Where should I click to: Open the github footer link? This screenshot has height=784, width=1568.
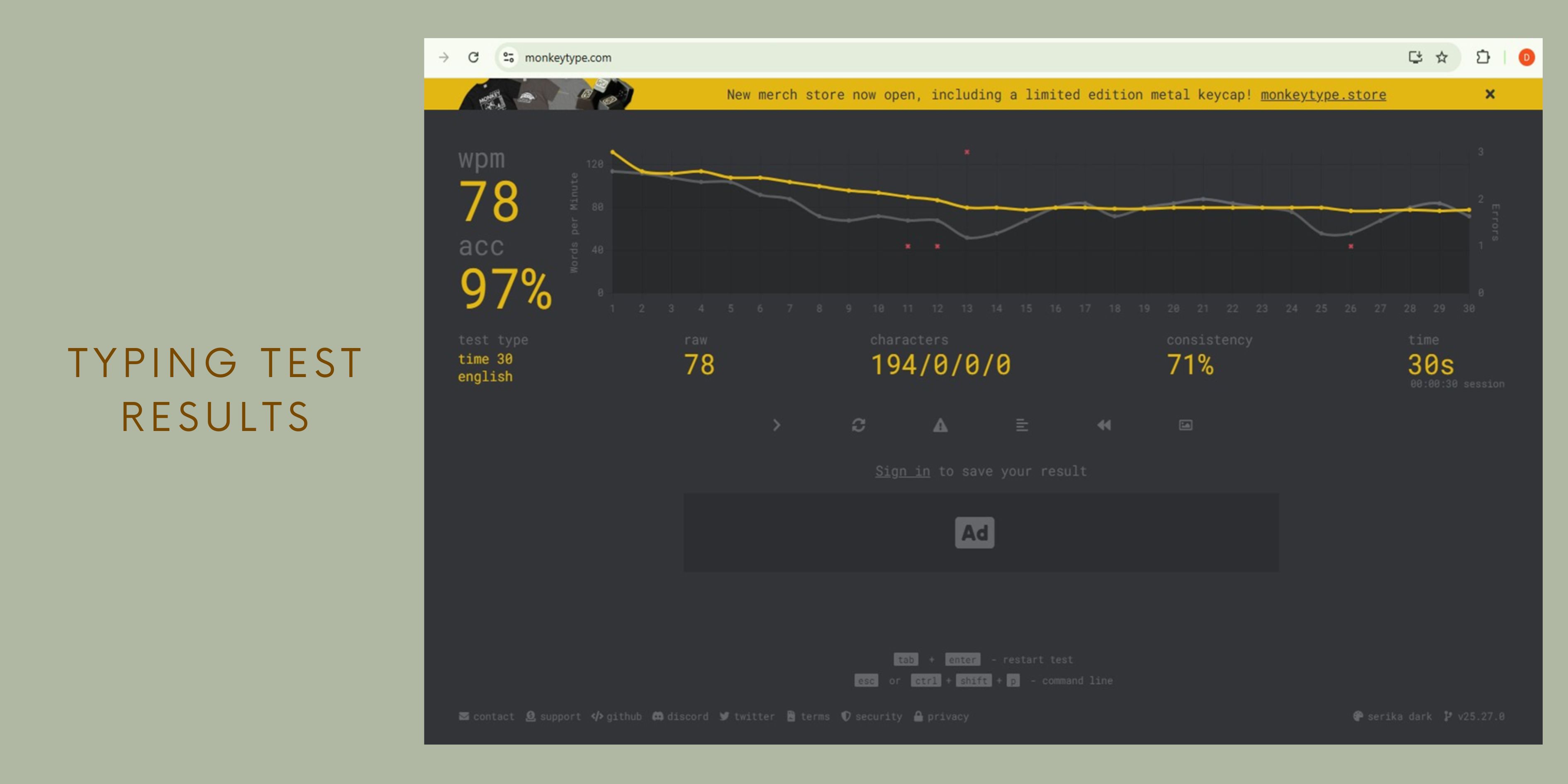616,716
